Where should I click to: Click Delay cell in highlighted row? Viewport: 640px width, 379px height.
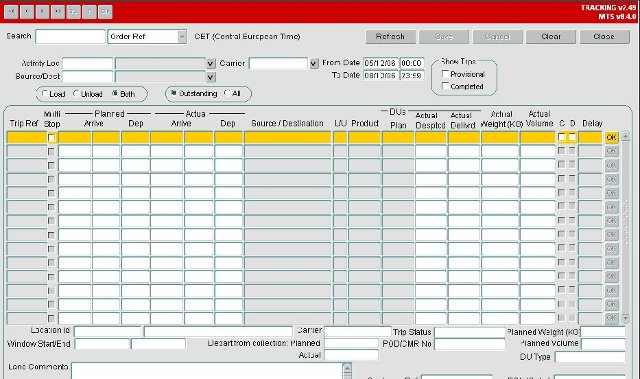coord(590,137)
